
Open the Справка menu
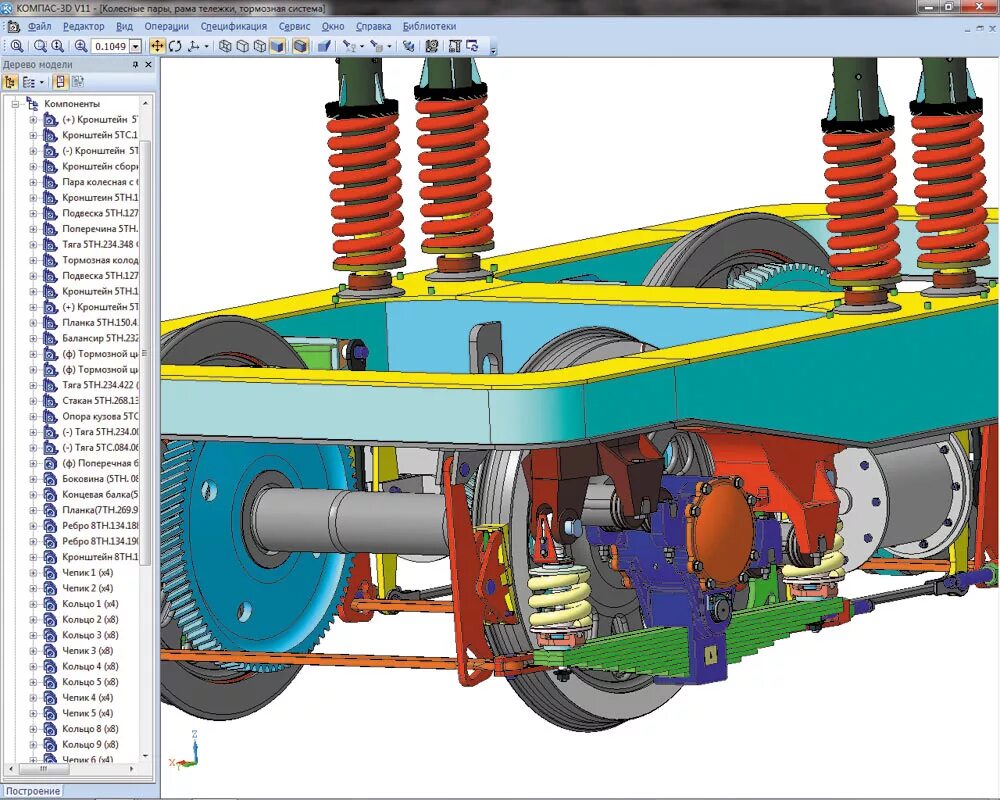[373, 26]
